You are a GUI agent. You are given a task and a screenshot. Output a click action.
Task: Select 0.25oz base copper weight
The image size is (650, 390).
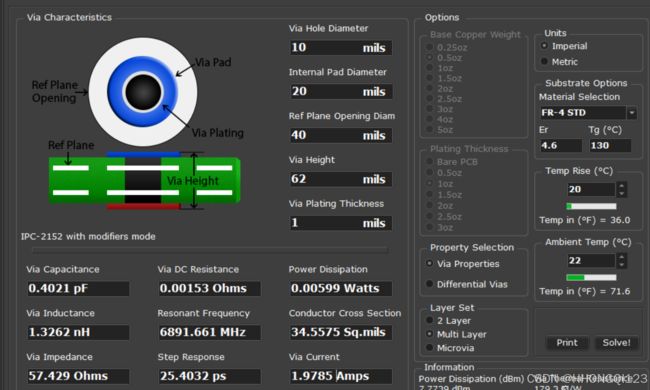[x=429, y=47]
